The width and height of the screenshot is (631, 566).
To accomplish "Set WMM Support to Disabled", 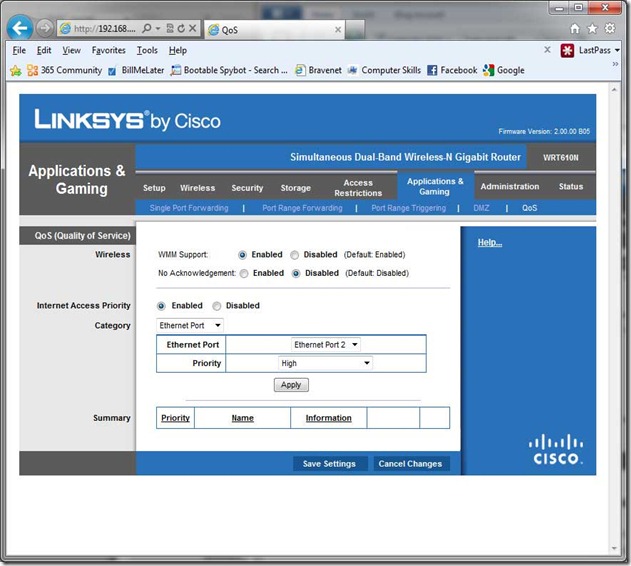I will (x=295, y=255).
